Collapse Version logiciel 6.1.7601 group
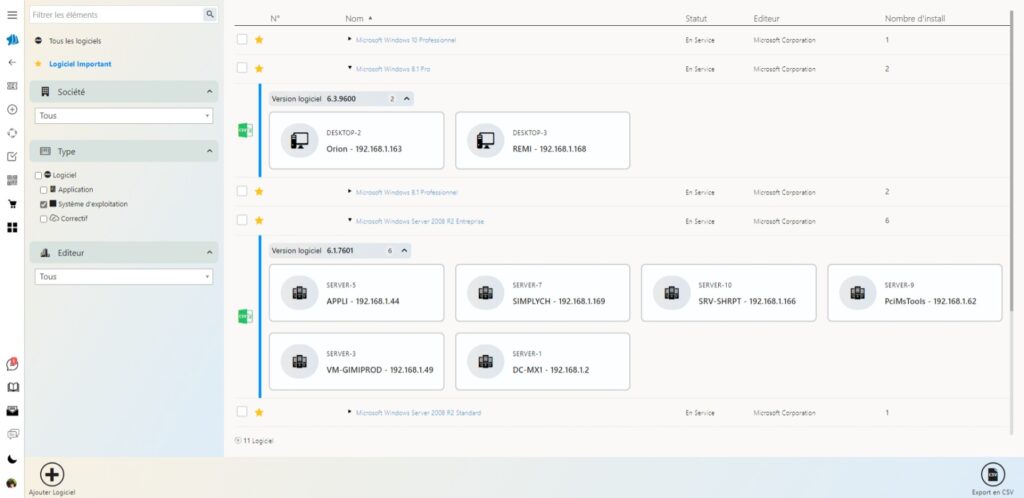Viewport: 1024px width, 498px height. coord(404,251)
